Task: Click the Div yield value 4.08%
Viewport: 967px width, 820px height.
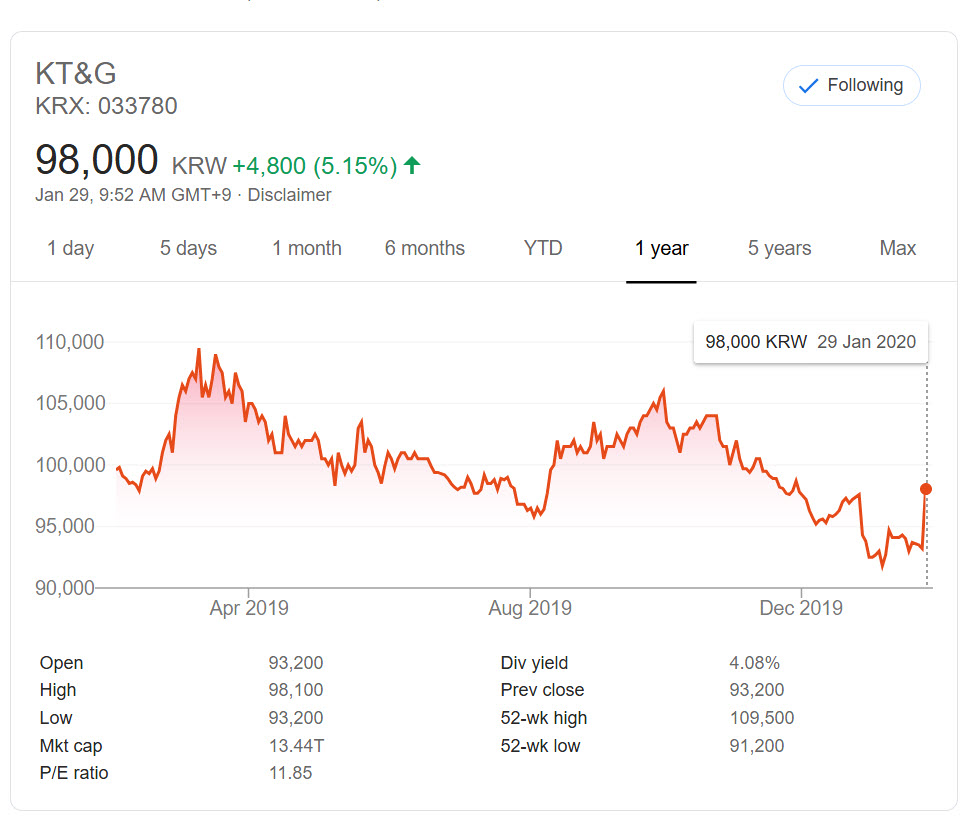Action: [754, 663]
